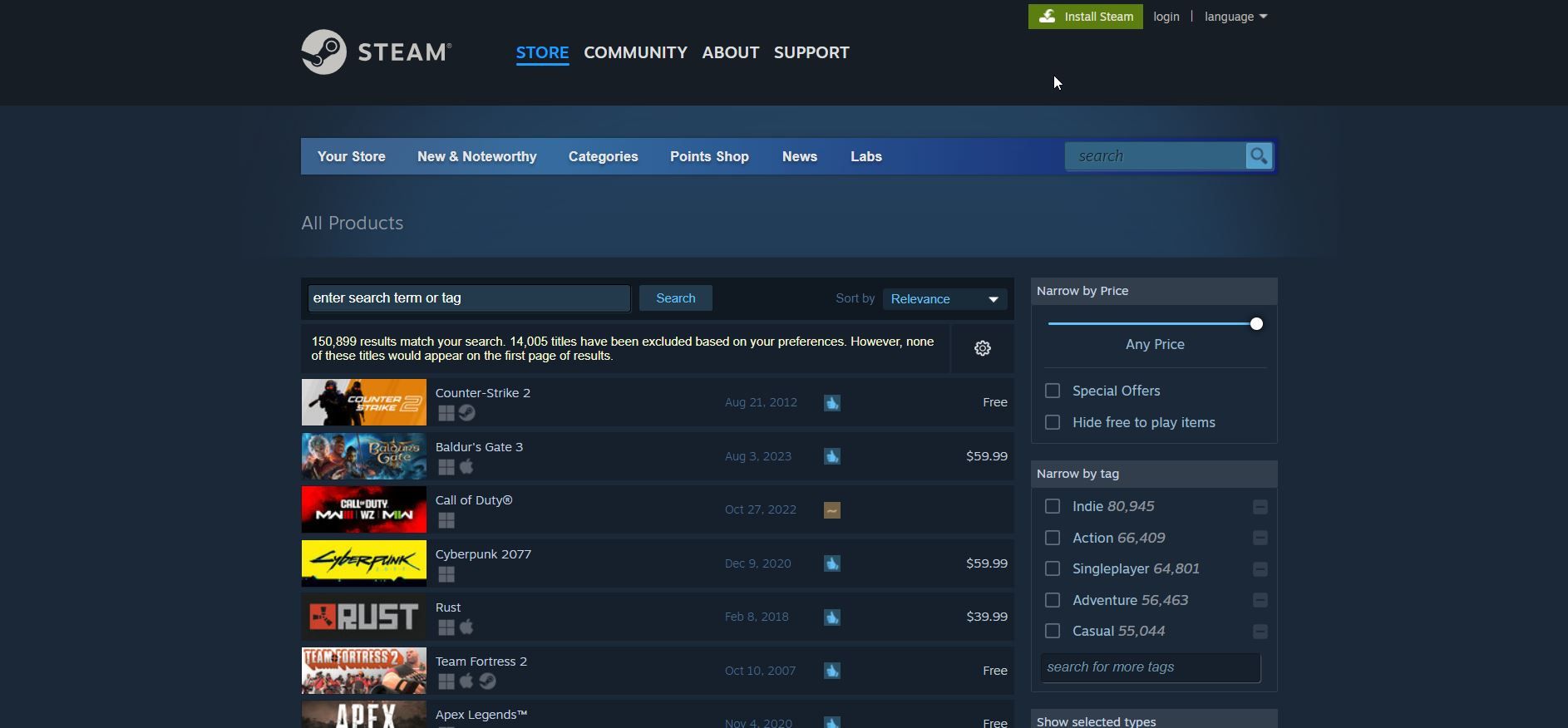
Task: Open the Categories store menu
Action: 603,157
